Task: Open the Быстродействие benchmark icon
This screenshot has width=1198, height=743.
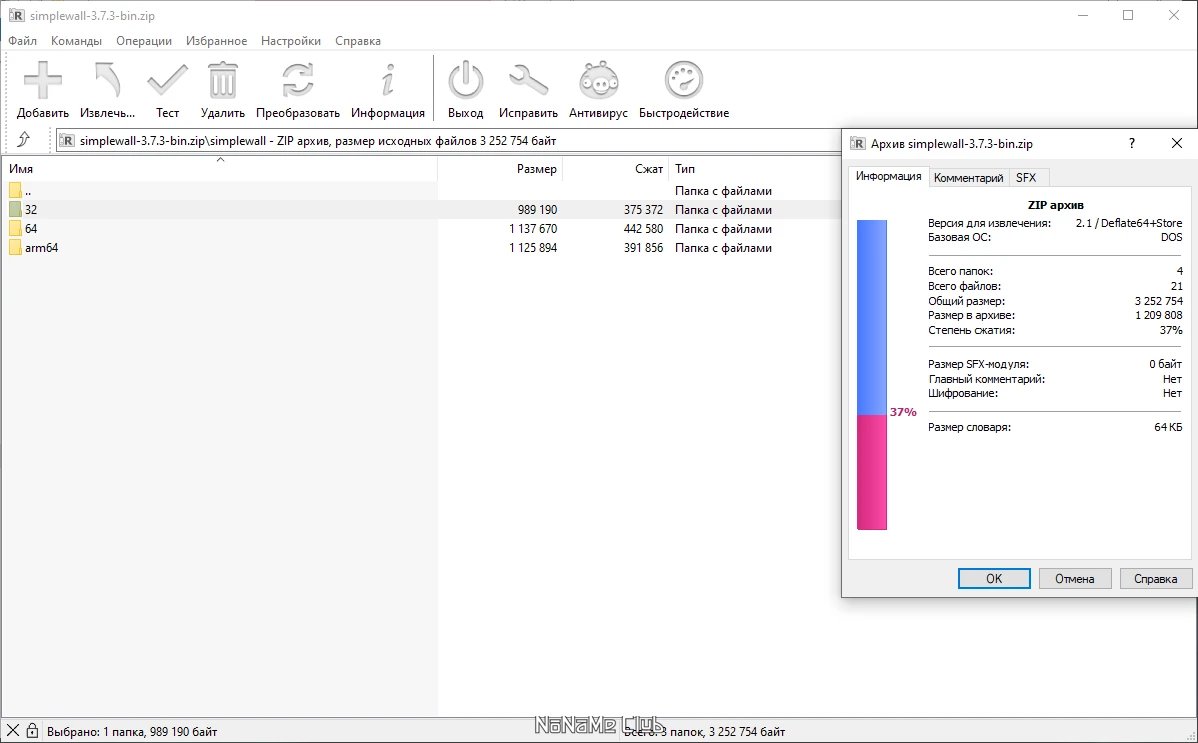Action: pyautogui.click(x=684, y=81)
